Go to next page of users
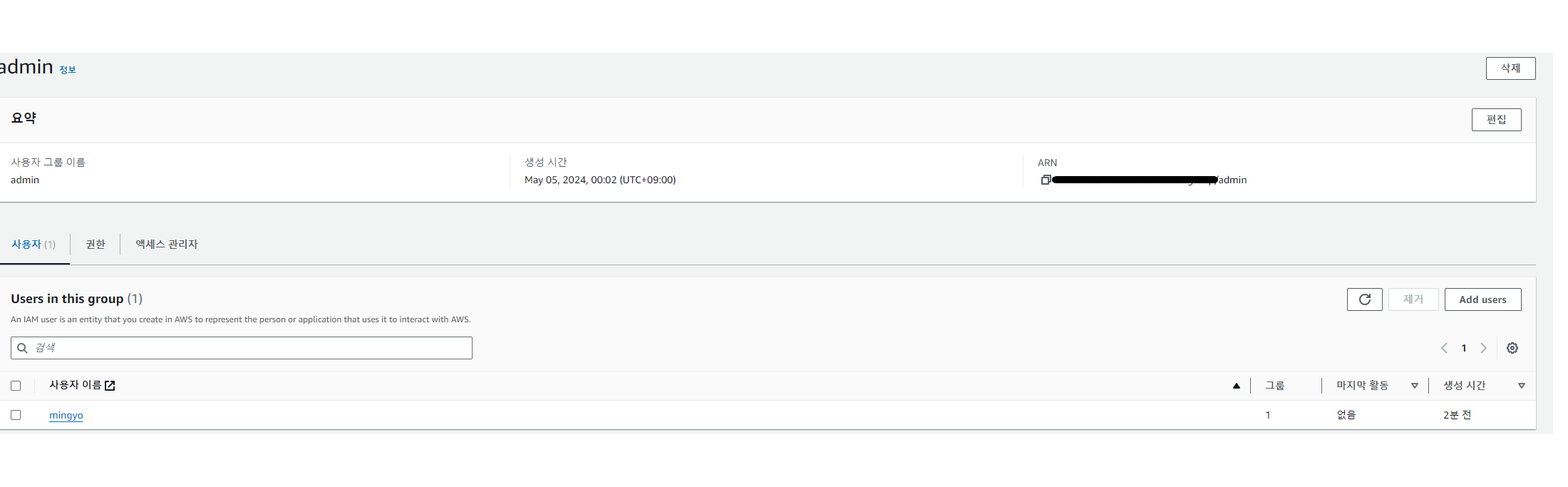 click(1484, 348)
